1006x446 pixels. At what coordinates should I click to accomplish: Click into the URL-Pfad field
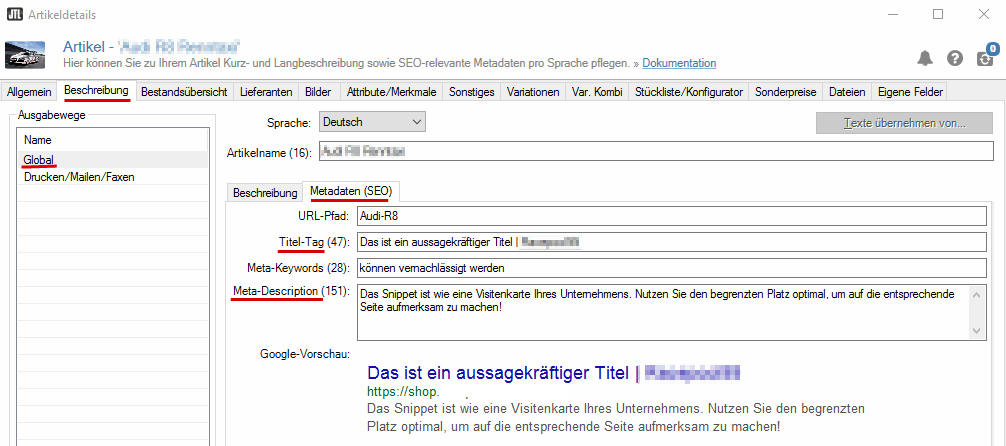coord(671,216)
